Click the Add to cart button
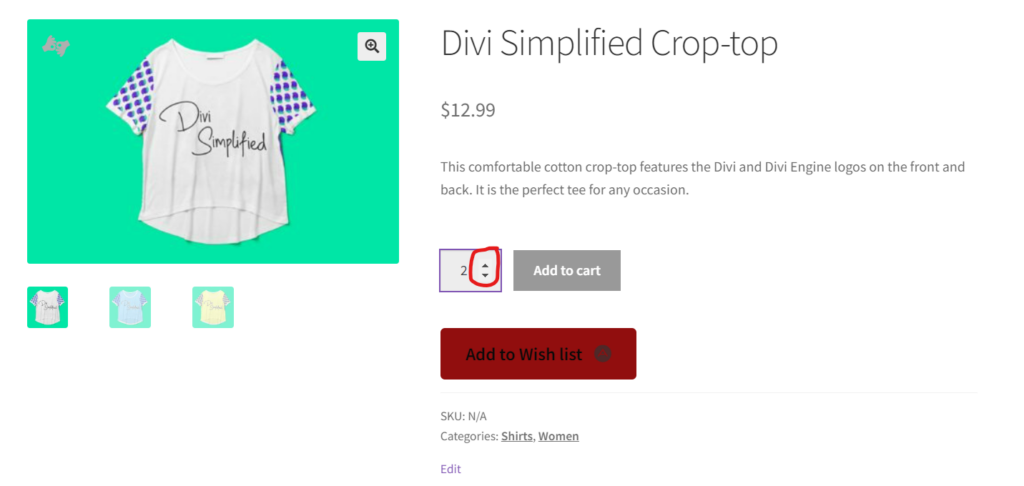This screenshot has width=1024, height=486. [x=567, y=270]
